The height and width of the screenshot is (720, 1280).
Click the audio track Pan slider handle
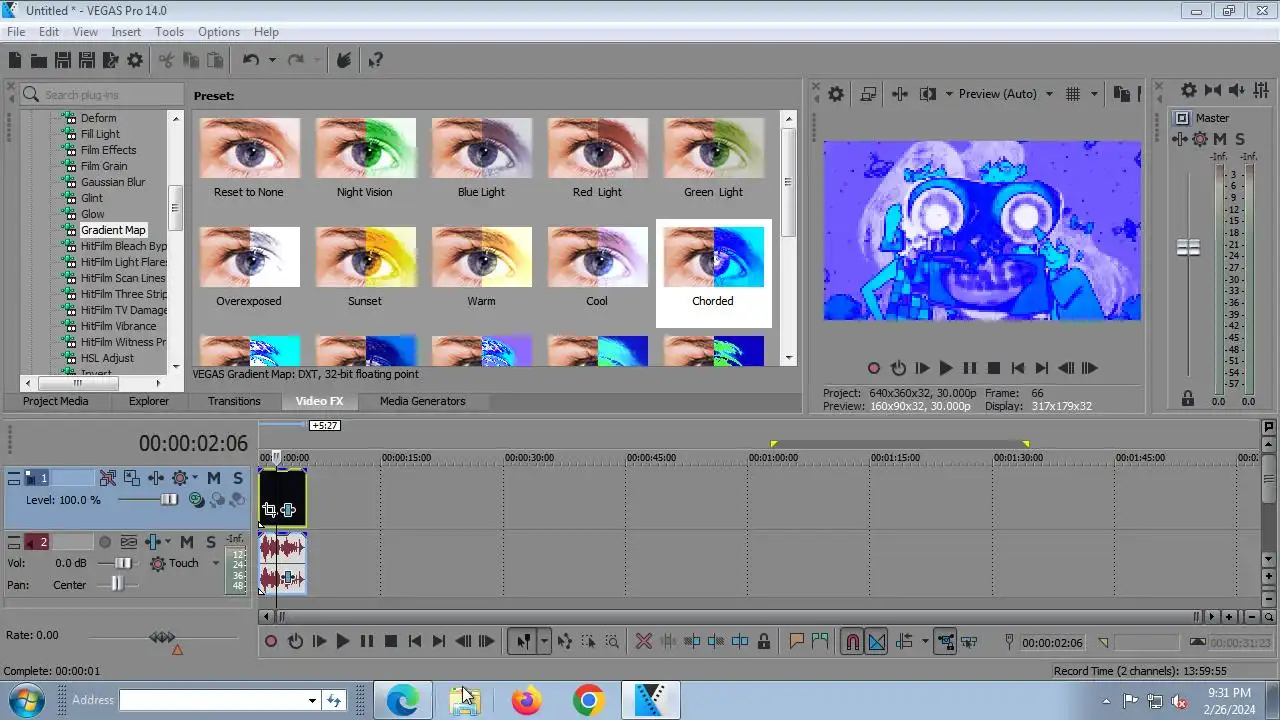coord(117,584)
